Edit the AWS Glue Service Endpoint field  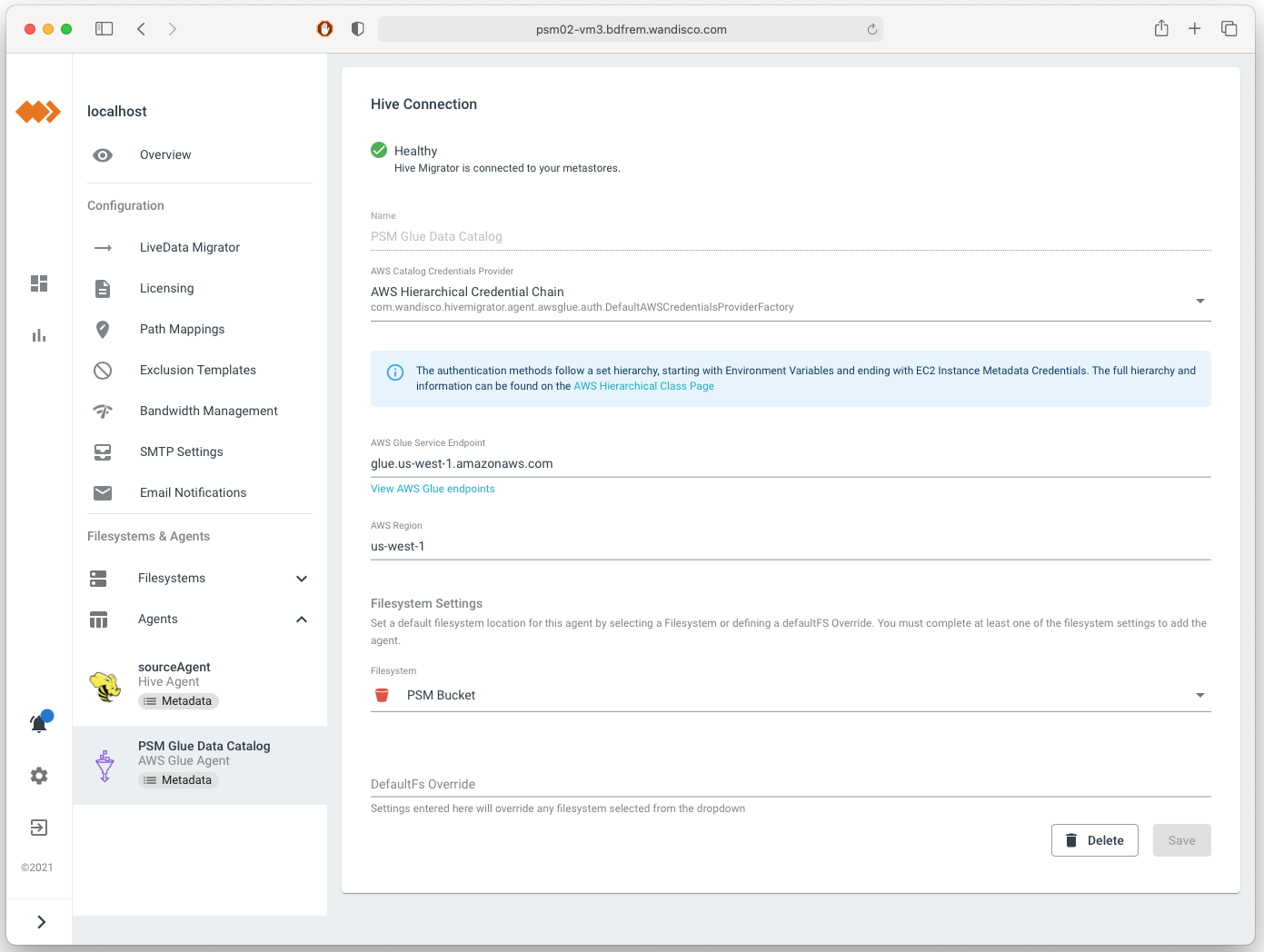(x=791, y=464)
